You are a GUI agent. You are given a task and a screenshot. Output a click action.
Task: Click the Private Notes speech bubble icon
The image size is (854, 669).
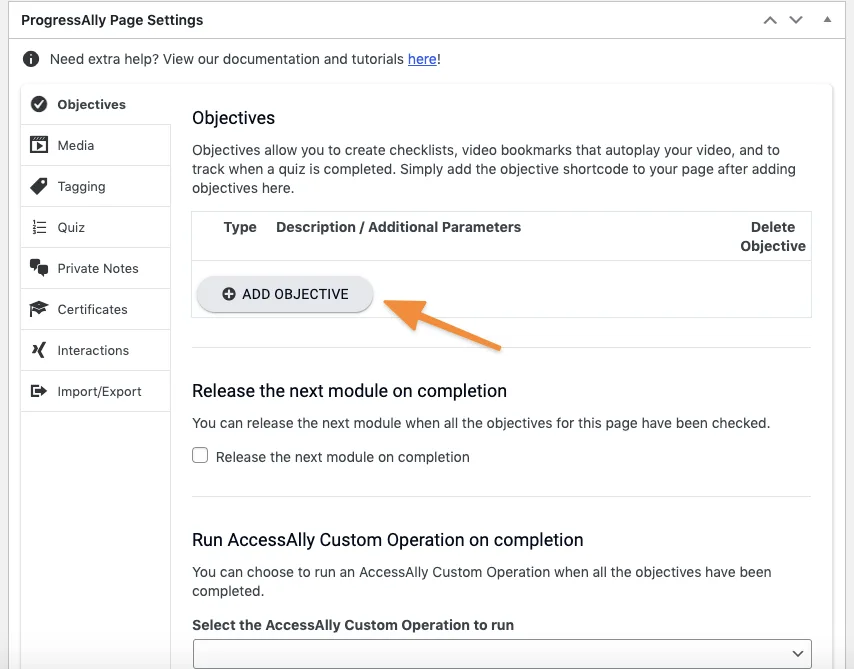(39, 268)
